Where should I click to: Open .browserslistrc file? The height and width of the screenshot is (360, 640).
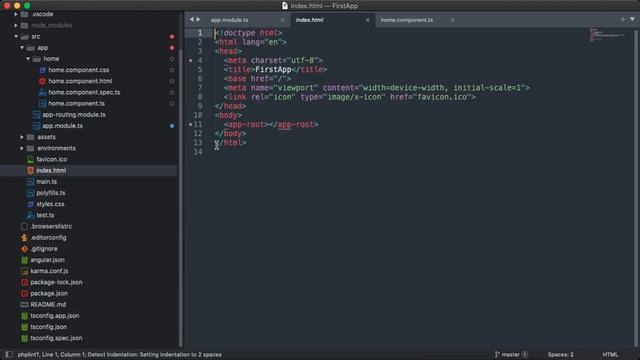51,226
